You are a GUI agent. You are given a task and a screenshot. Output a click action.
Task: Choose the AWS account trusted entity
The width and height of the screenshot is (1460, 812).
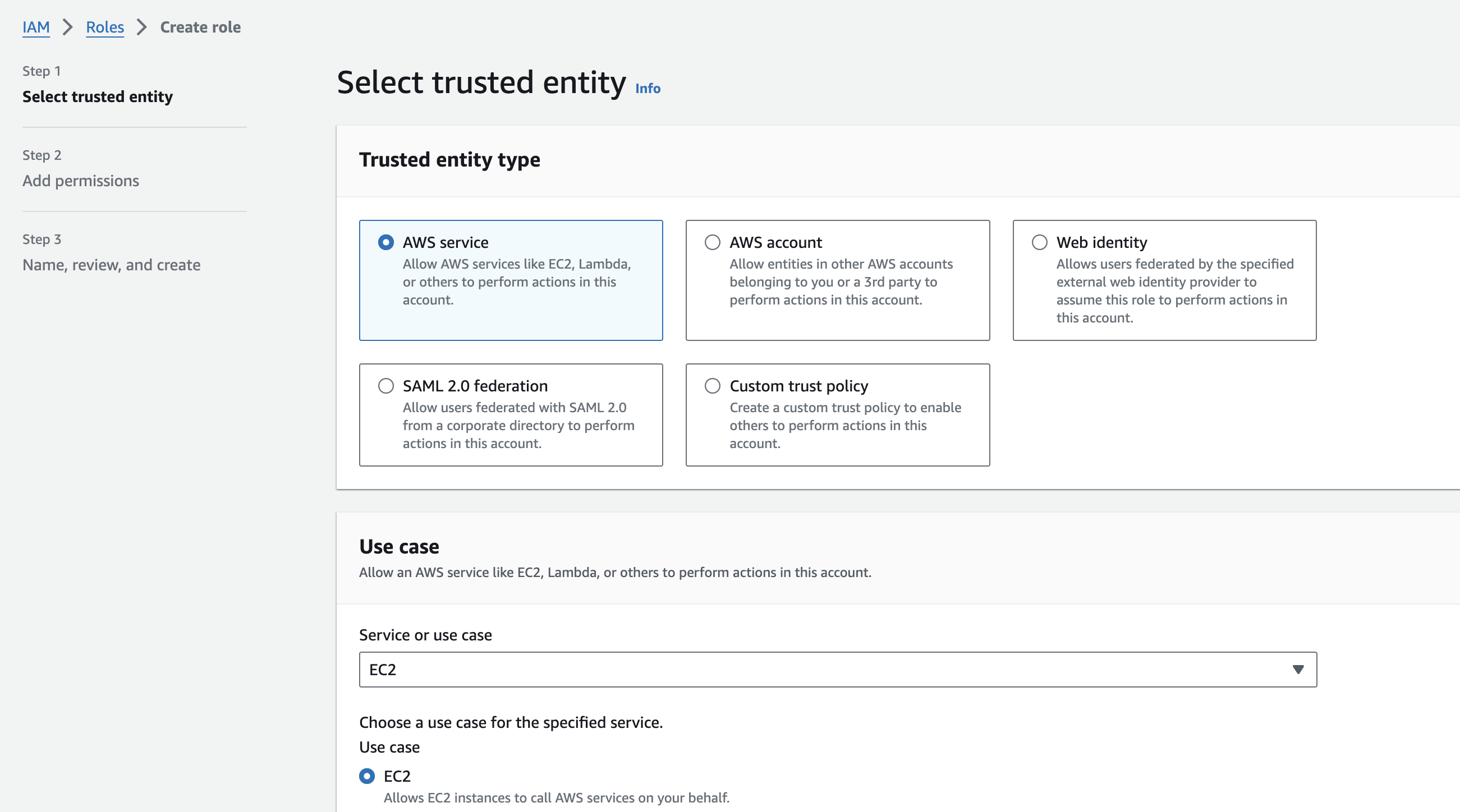713,242
